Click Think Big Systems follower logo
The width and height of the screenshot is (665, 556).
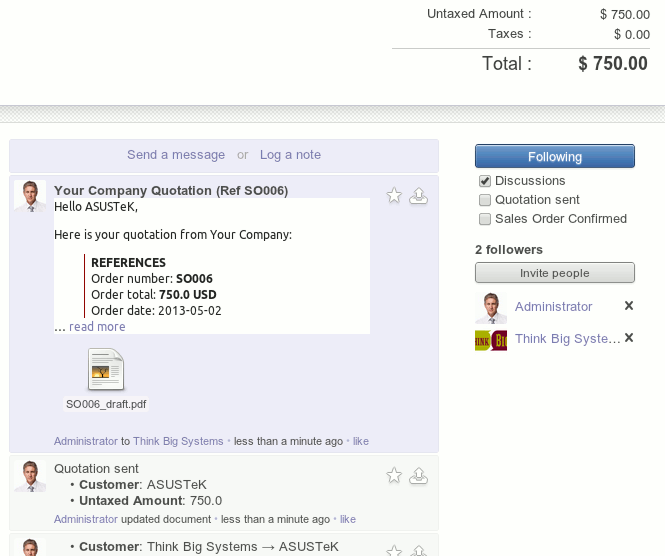tap(490, 339)
